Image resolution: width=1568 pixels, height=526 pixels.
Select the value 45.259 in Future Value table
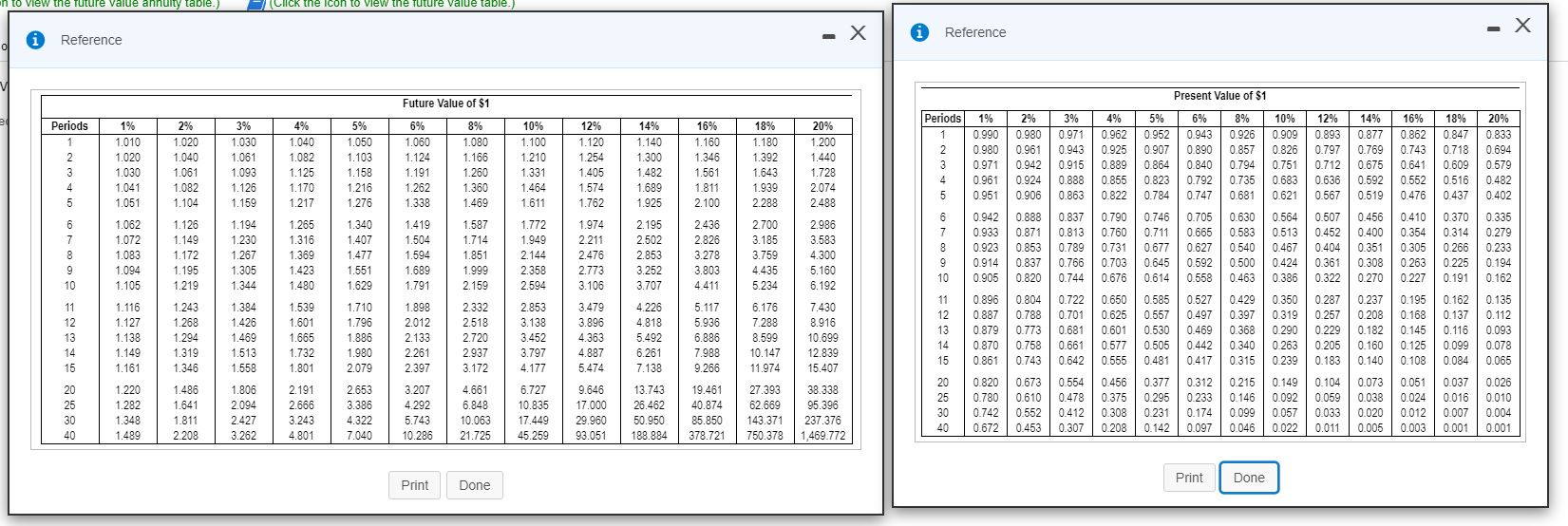(x=533, y=436)
